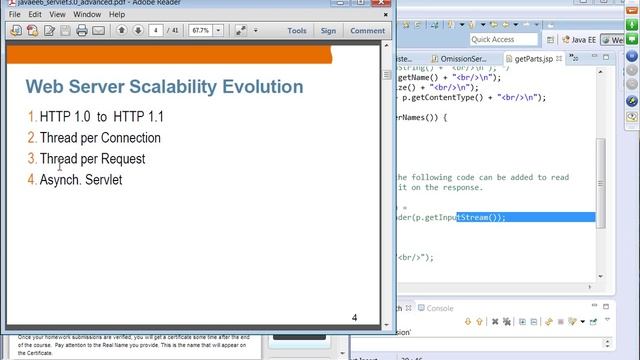Click the highlighted code line 'tStream());'
The image size is (640, 360).
[x=525, y=217]
